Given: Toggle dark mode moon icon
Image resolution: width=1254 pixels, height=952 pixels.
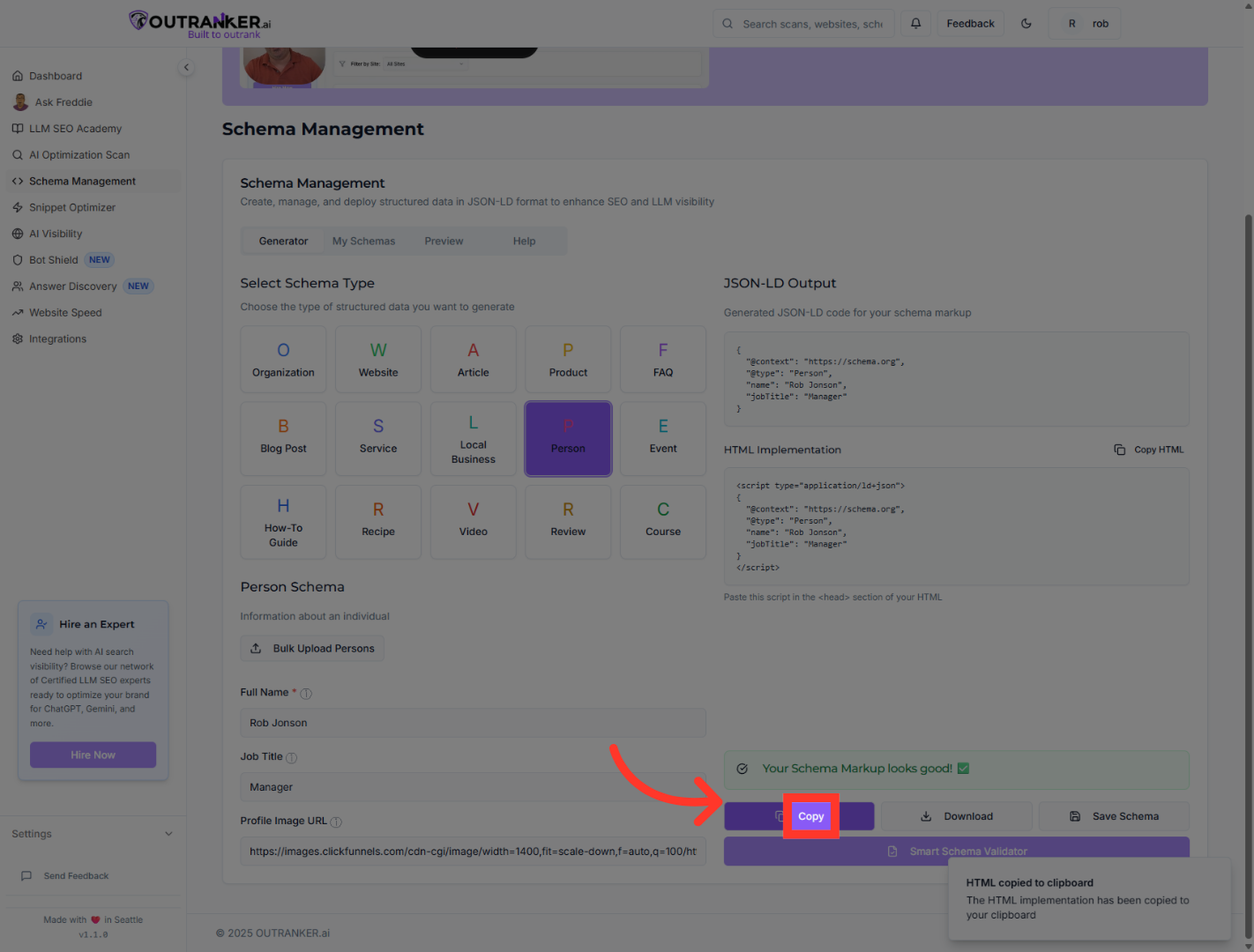Looking at the screenshot, I should click(x=1026, y=24).
